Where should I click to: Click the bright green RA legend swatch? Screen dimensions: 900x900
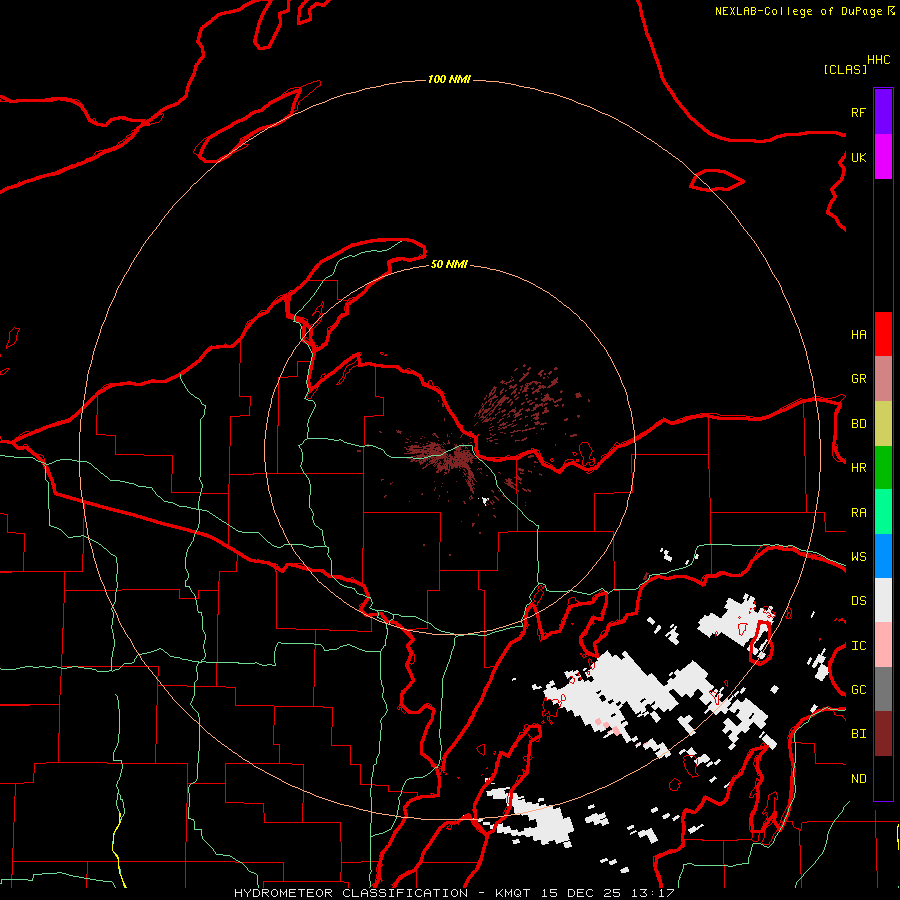pos(883,512)
